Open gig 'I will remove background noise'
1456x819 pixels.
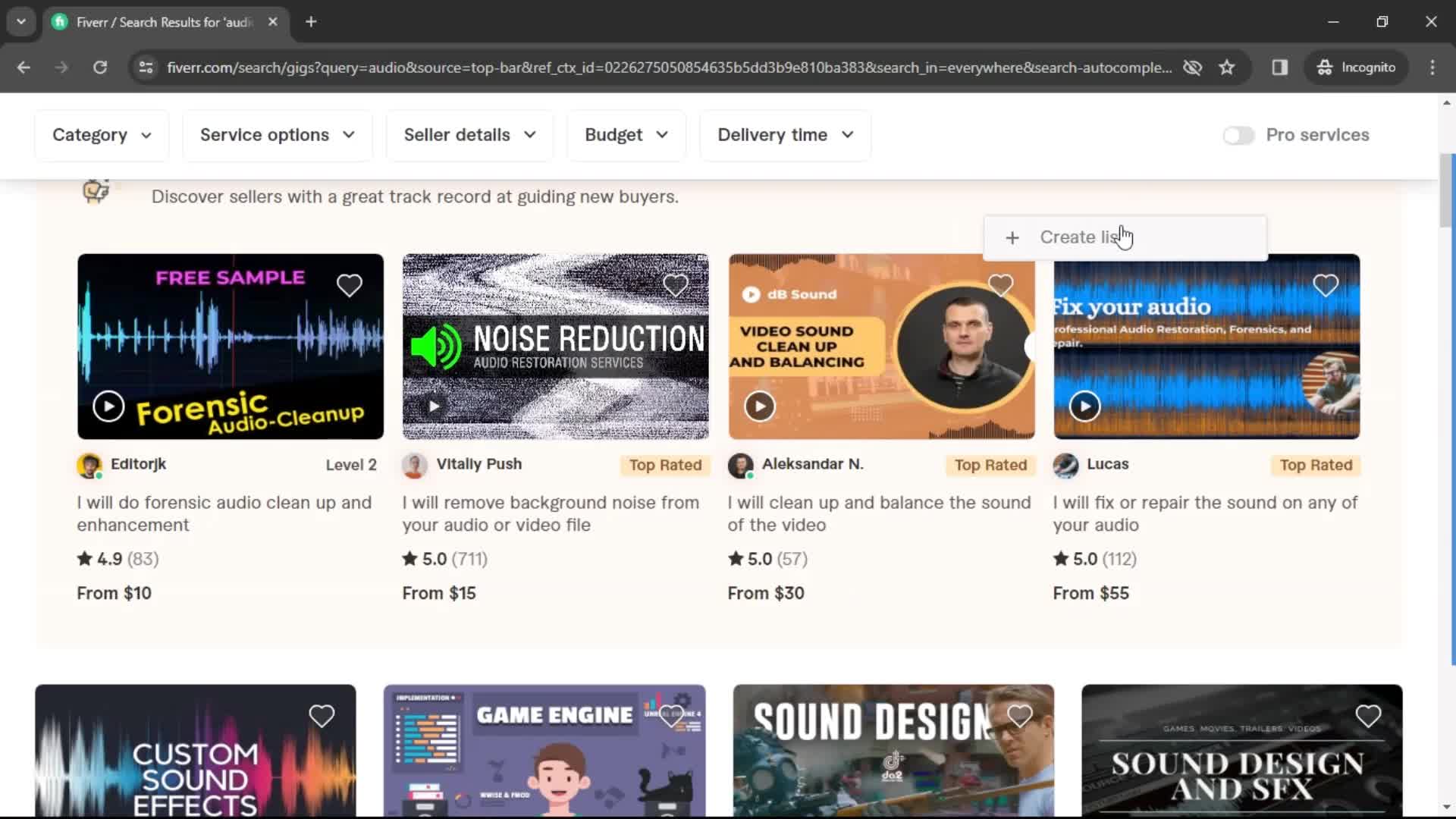click(551, 513)
